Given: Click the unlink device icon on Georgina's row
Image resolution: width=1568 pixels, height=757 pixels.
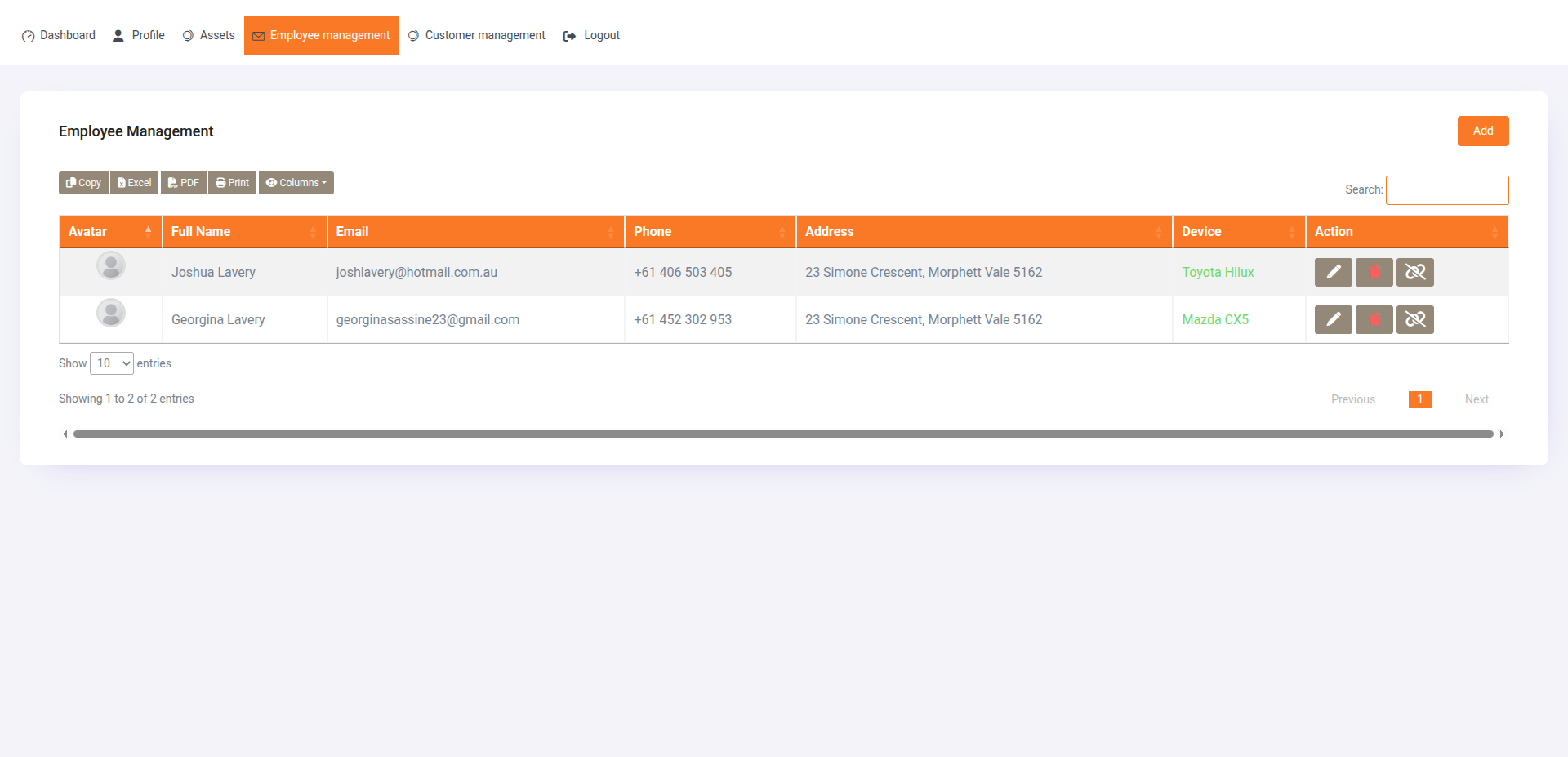Looking at the screenshot, I should tap(1414, 319).
